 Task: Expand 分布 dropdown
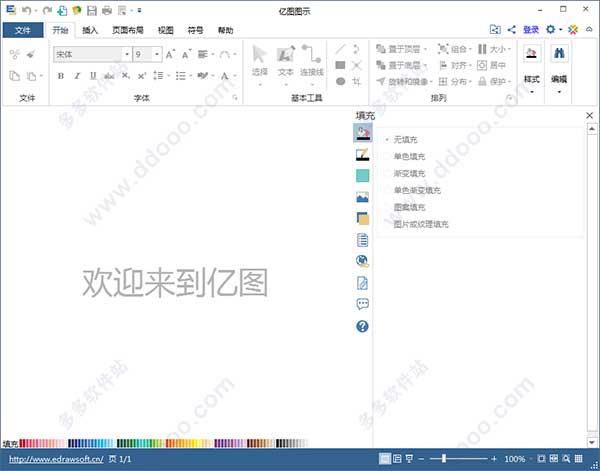(470, 81)
